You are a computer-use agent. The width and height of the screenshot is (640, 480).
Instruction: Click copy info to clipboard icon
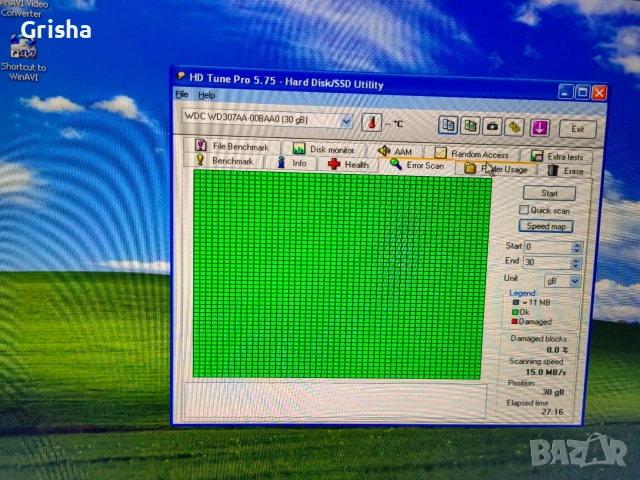click(448, 125)
